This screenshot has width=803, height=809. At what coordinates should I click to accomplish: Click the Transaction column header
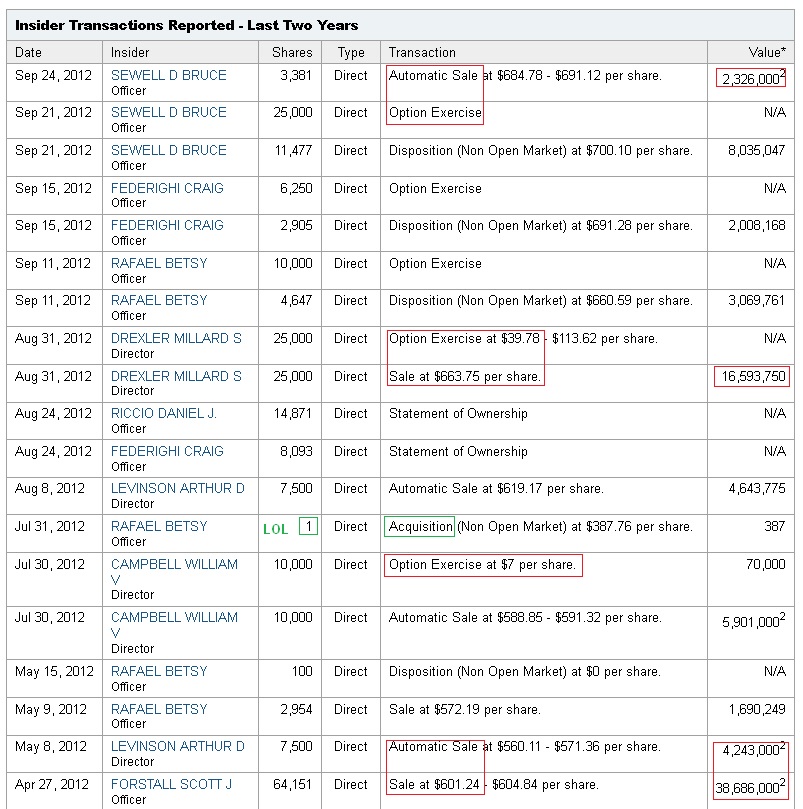click(x=422, y=52)
